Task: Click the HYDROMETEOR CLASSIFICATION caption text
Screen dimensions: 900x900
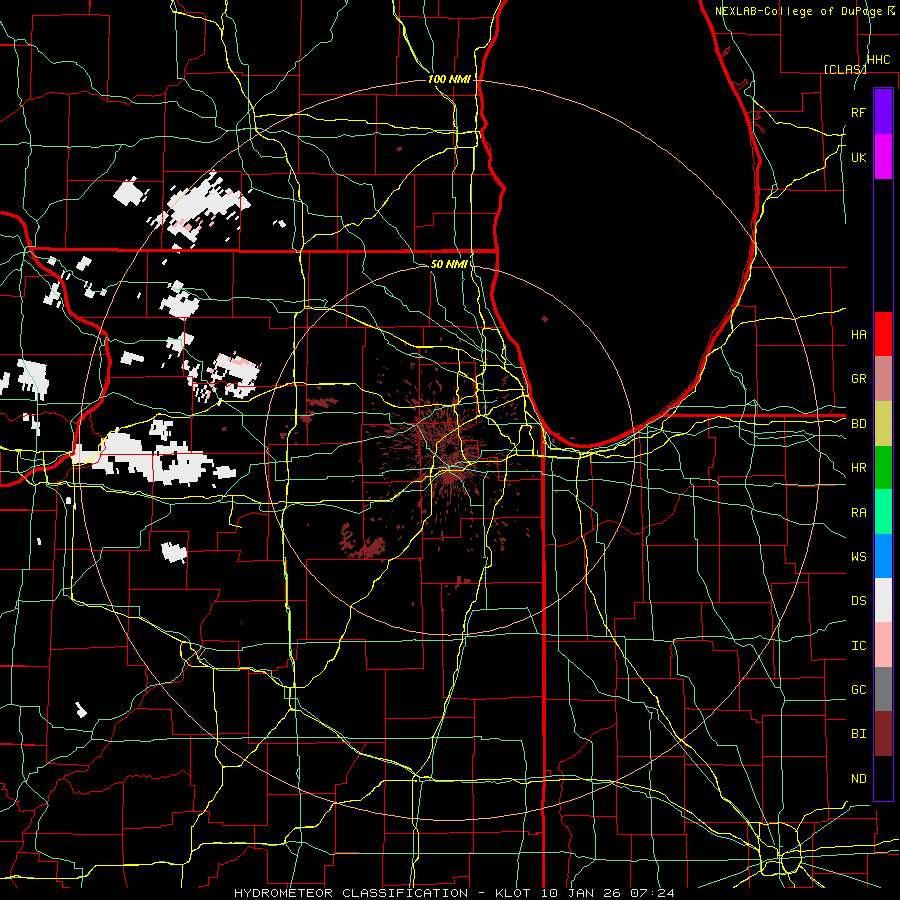Action: click(x=351, y=893)
